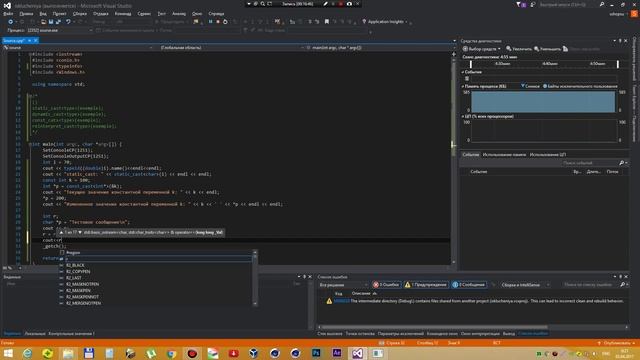
Task: Click the left handle of the diagnostics timeline
Action: tap(471, 64)
